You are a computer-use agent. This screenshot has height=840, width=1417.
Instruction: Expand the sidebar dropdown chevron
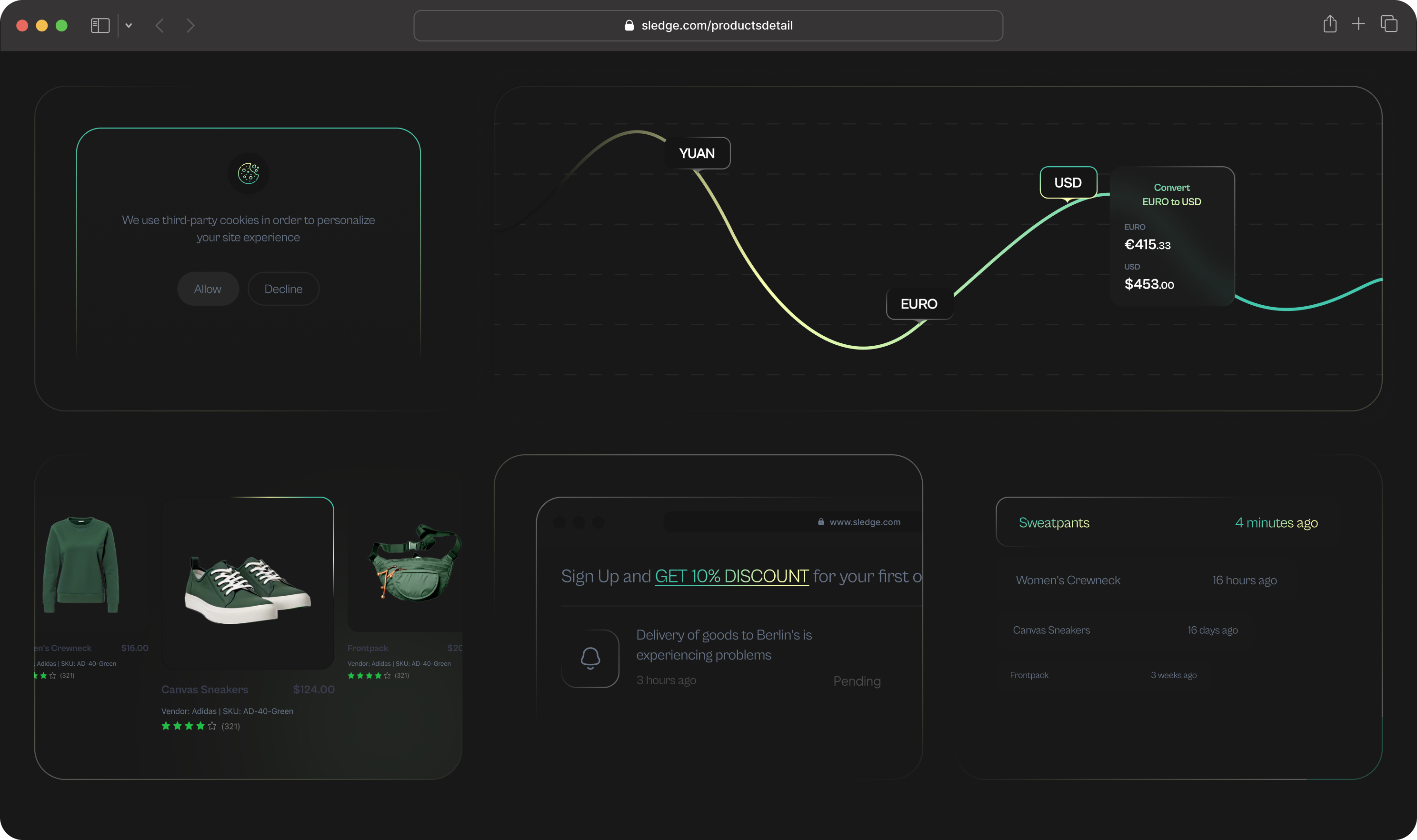[x=129, y=25]
